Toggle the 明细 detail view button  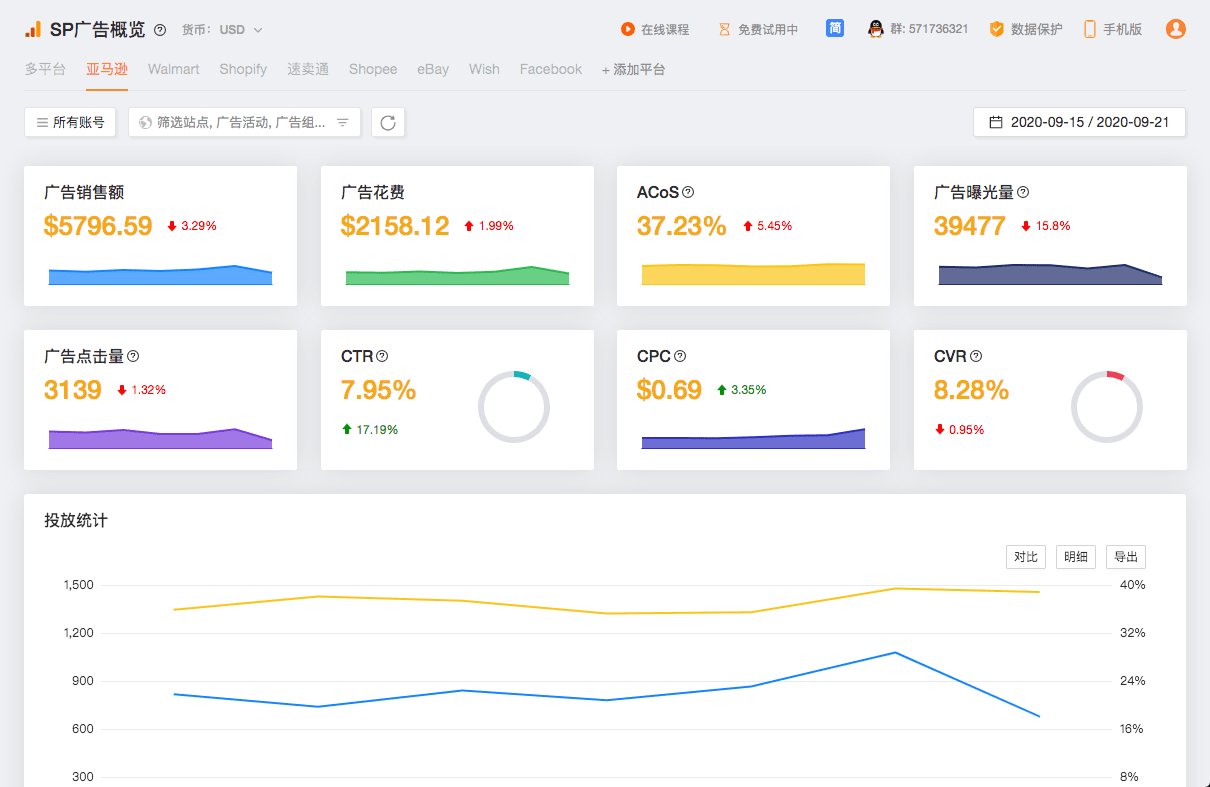coord(1075,557)
